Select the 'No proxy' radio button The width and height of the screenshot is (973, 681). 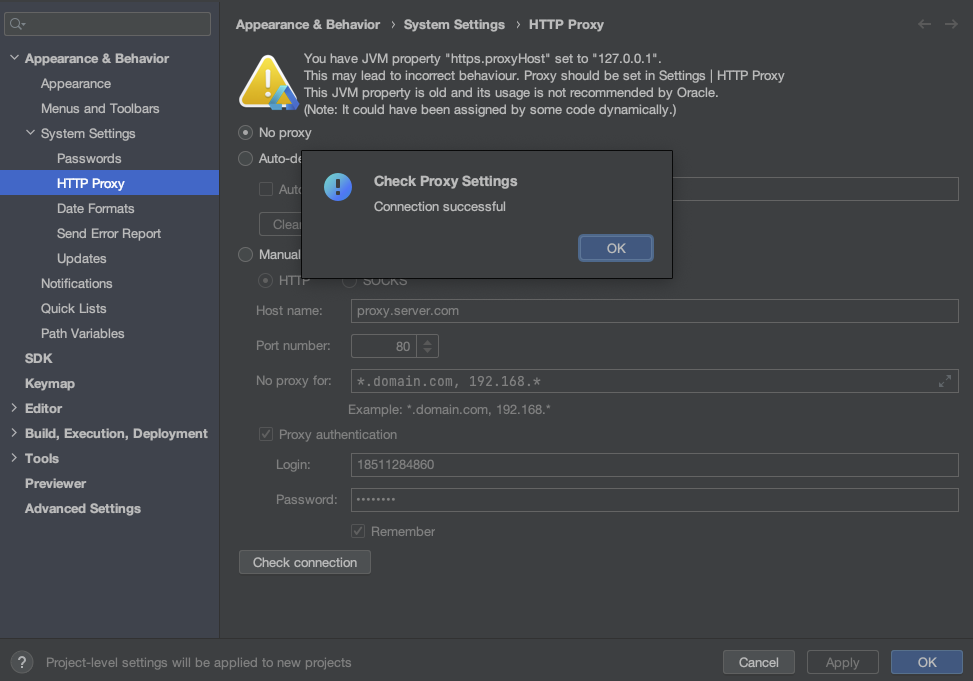245,132
